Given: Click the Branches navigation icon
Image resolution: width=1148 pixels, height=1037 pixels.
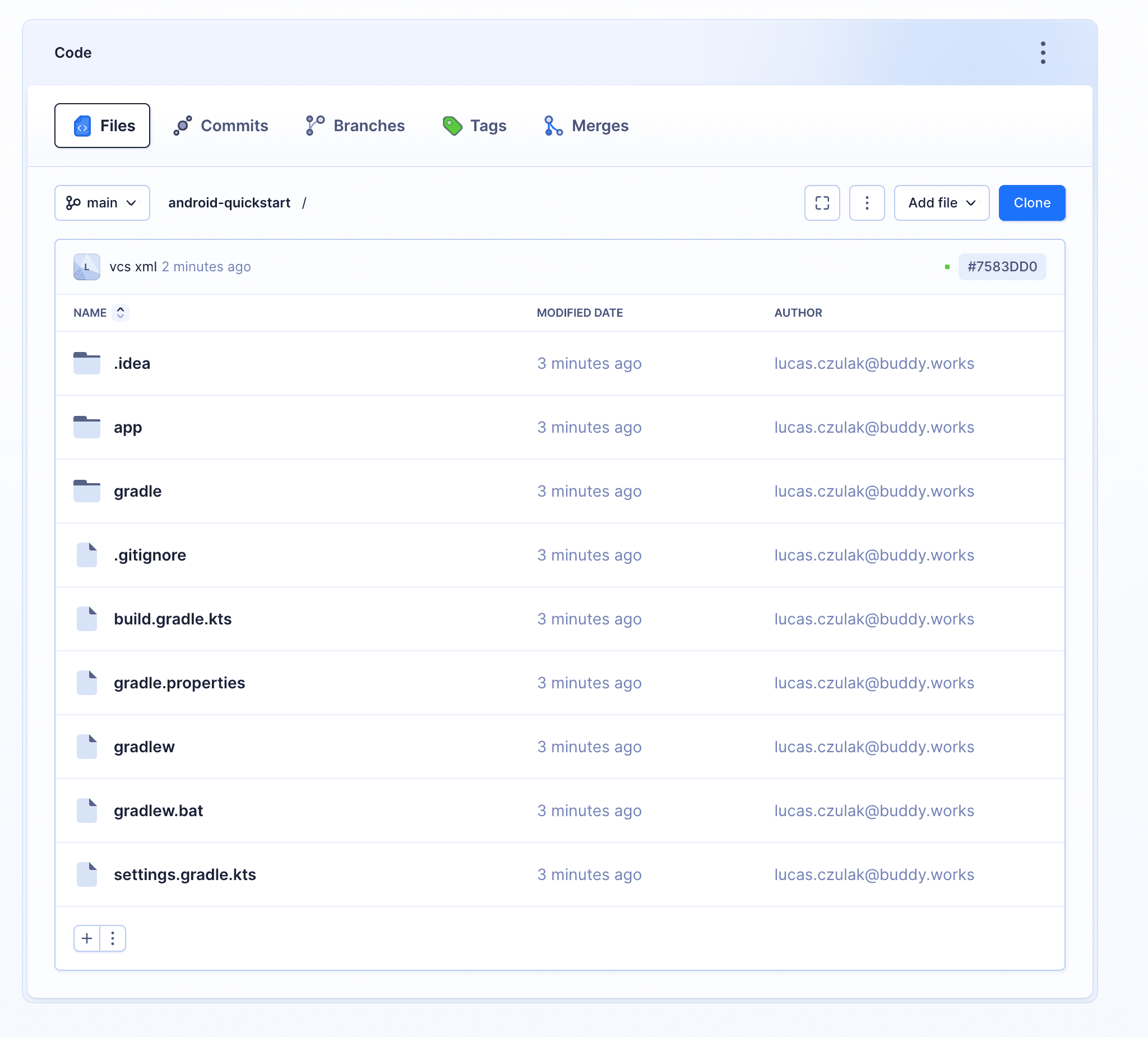Looking at the screenshot, I should [314, 126].
